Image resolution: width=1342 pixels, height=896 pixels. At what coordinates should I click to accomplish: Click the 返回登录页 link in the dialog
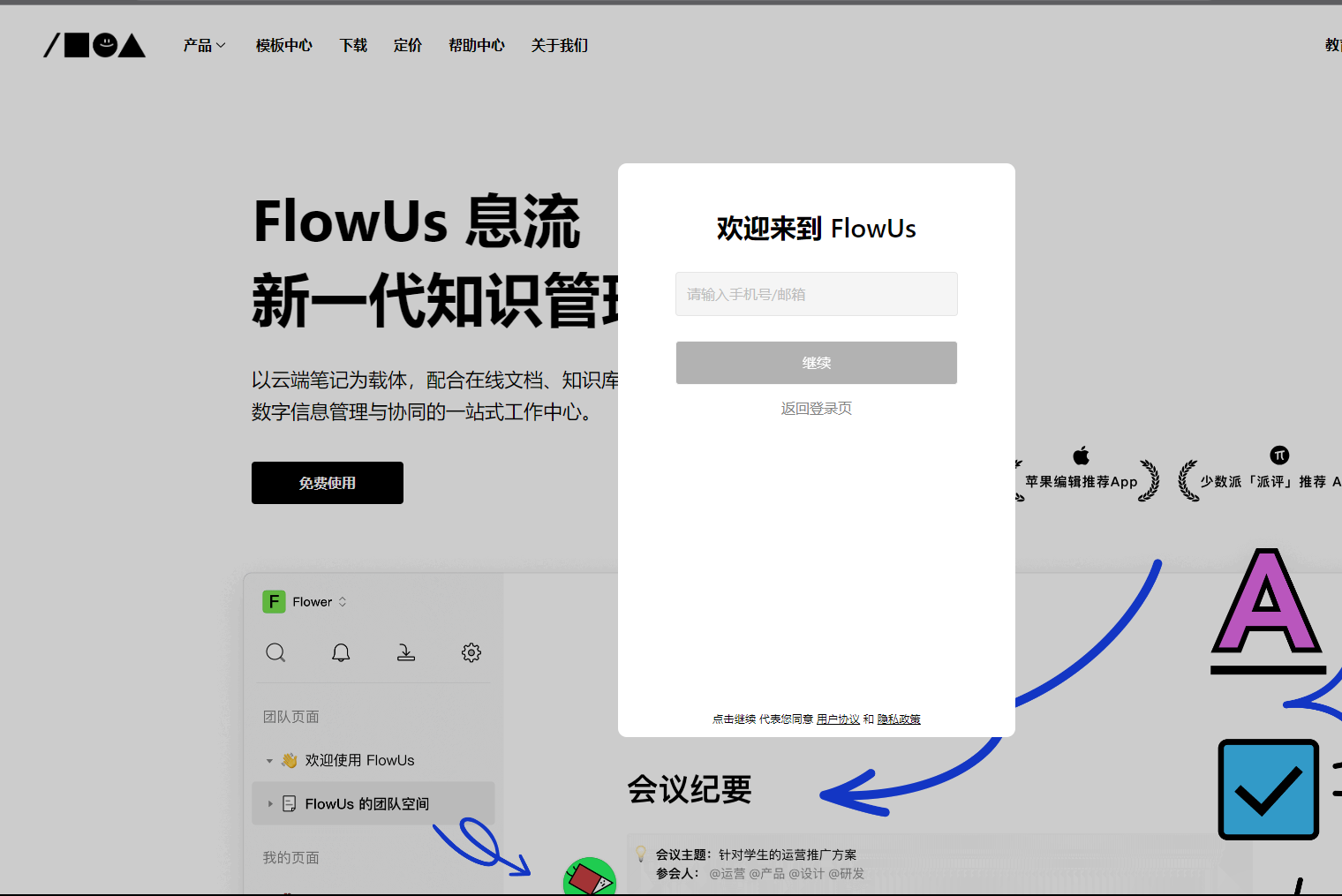pos(815,408)
